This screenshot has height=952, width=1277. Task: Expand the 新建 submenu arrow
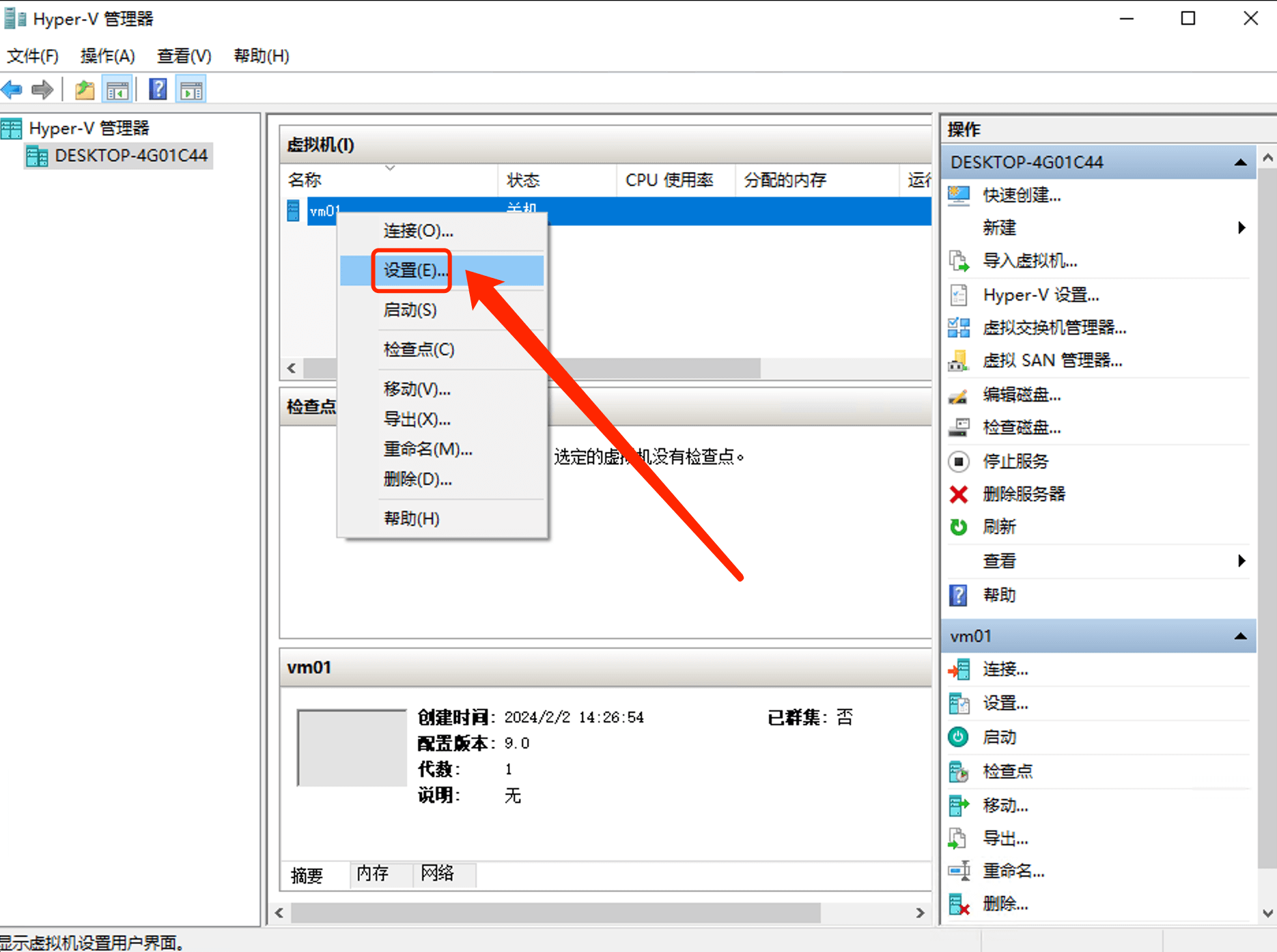tap(1241, 227)
